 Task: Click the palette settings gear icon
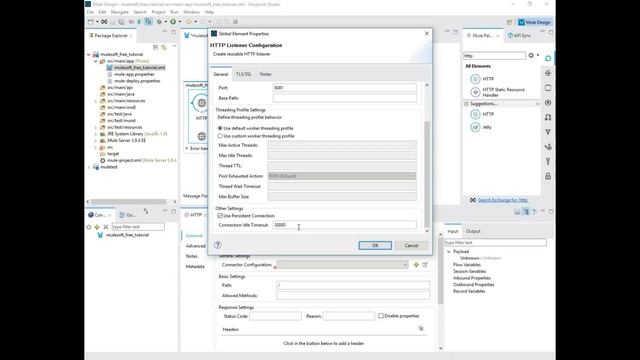coord(531,55)
